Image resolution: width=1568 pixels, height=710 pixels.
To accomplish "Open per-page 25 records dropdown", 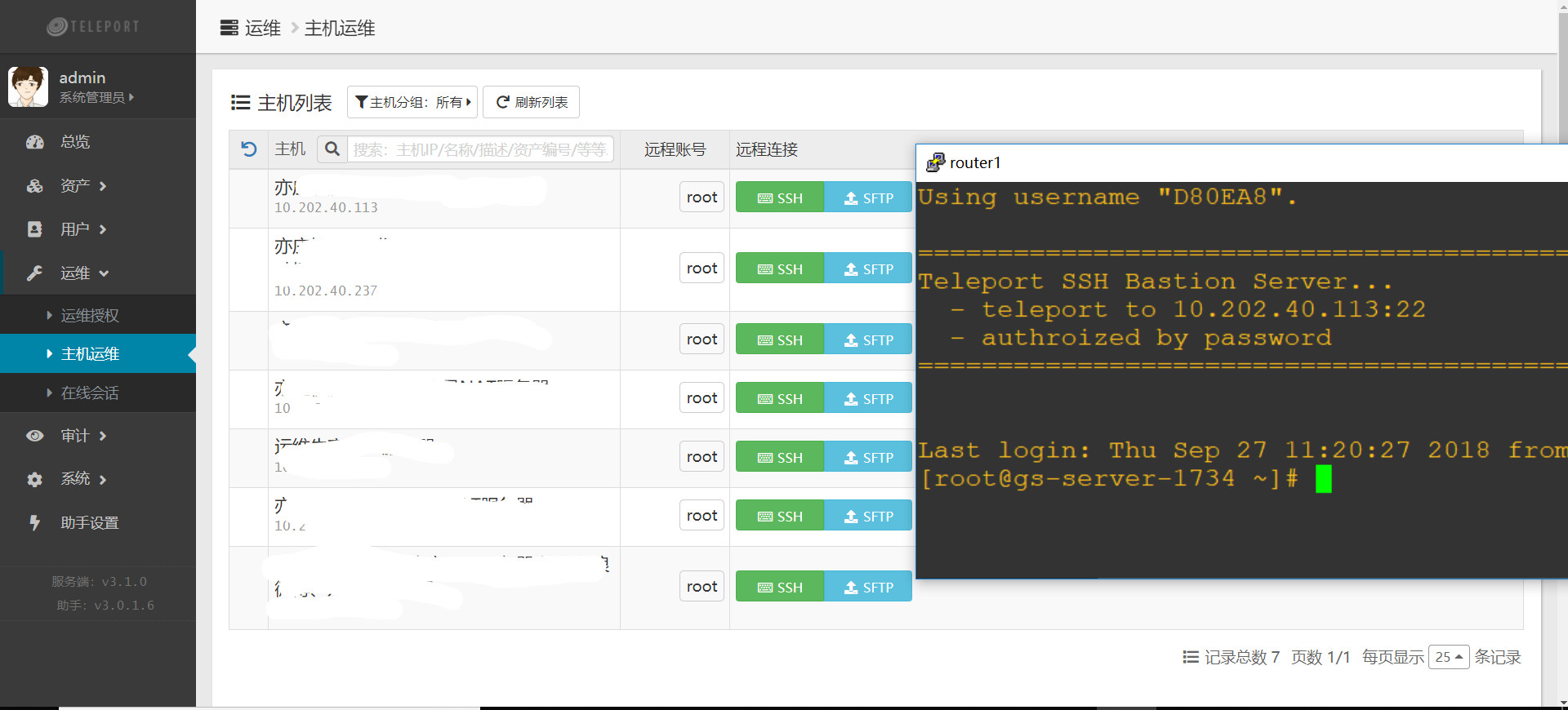I will [x=1449, y=657].
